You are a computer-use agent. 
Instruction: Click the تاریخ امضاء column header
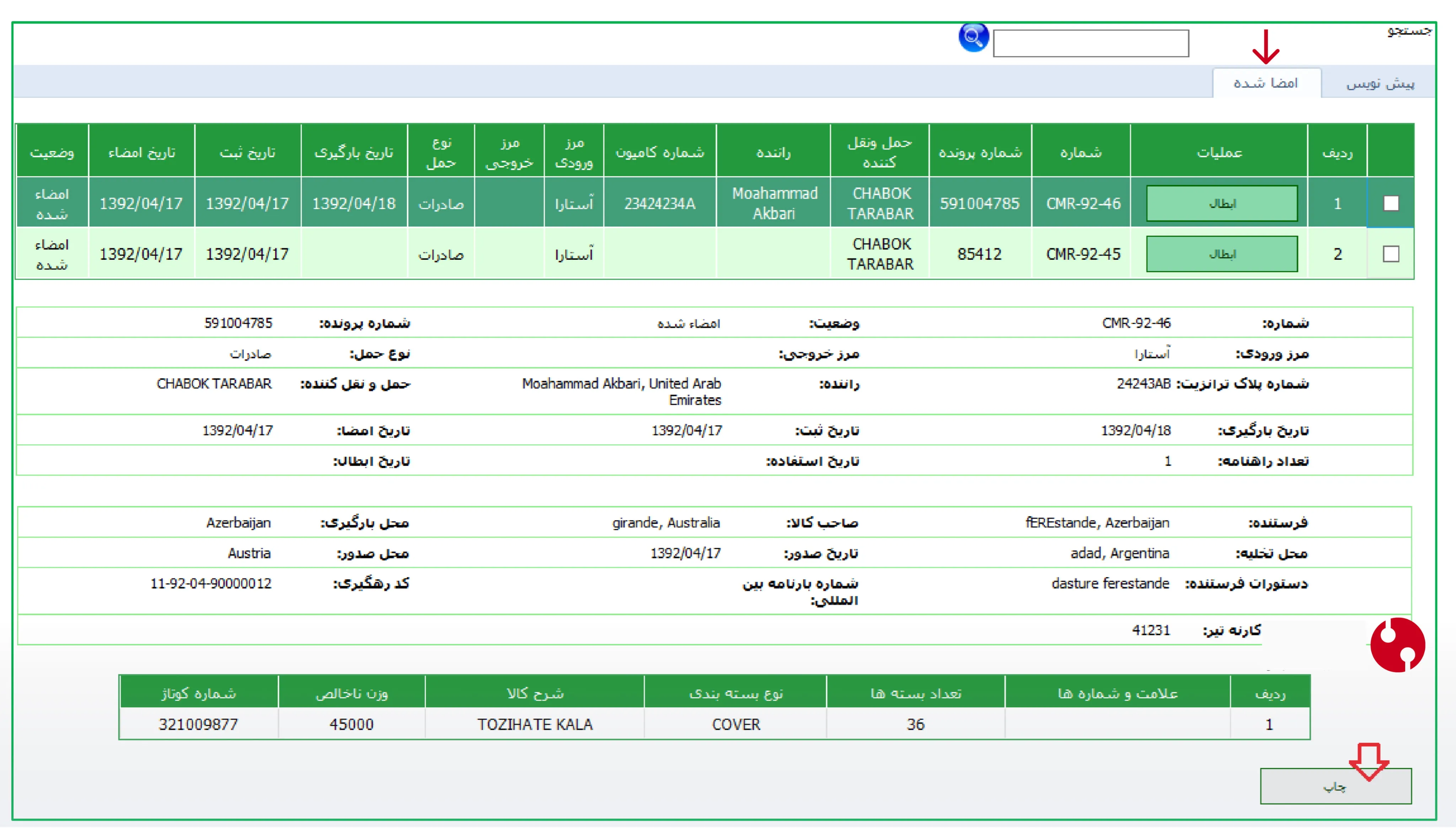[141, 151]
